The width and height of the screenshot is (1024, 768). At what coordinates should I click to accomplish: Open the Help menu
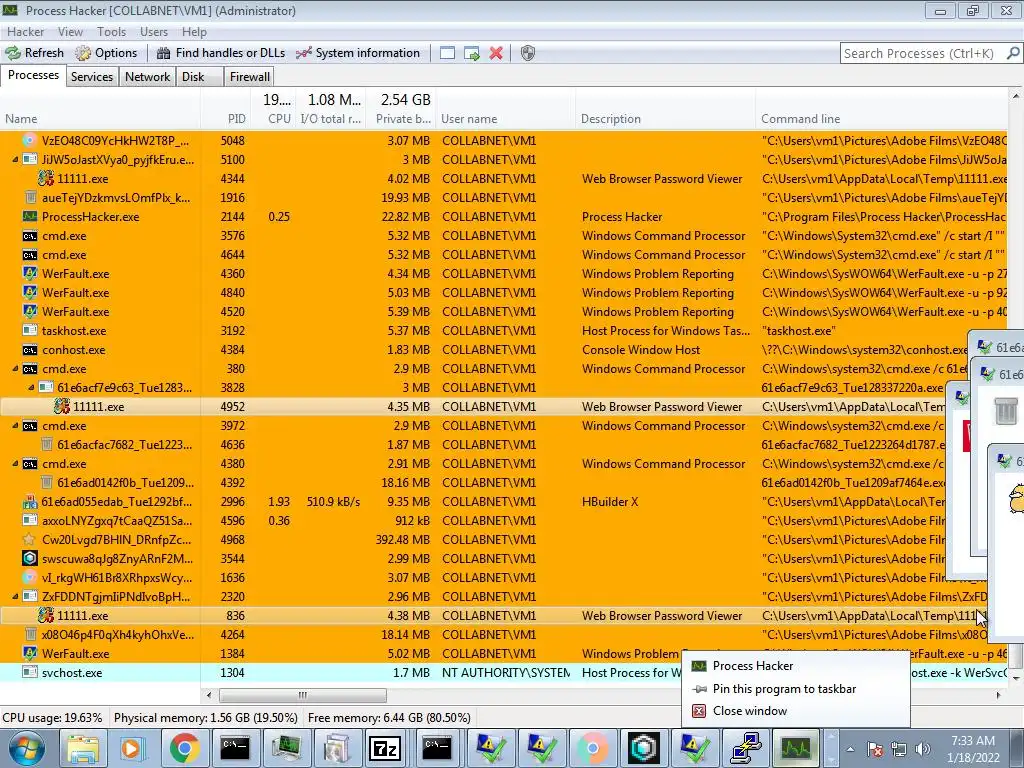194,31
